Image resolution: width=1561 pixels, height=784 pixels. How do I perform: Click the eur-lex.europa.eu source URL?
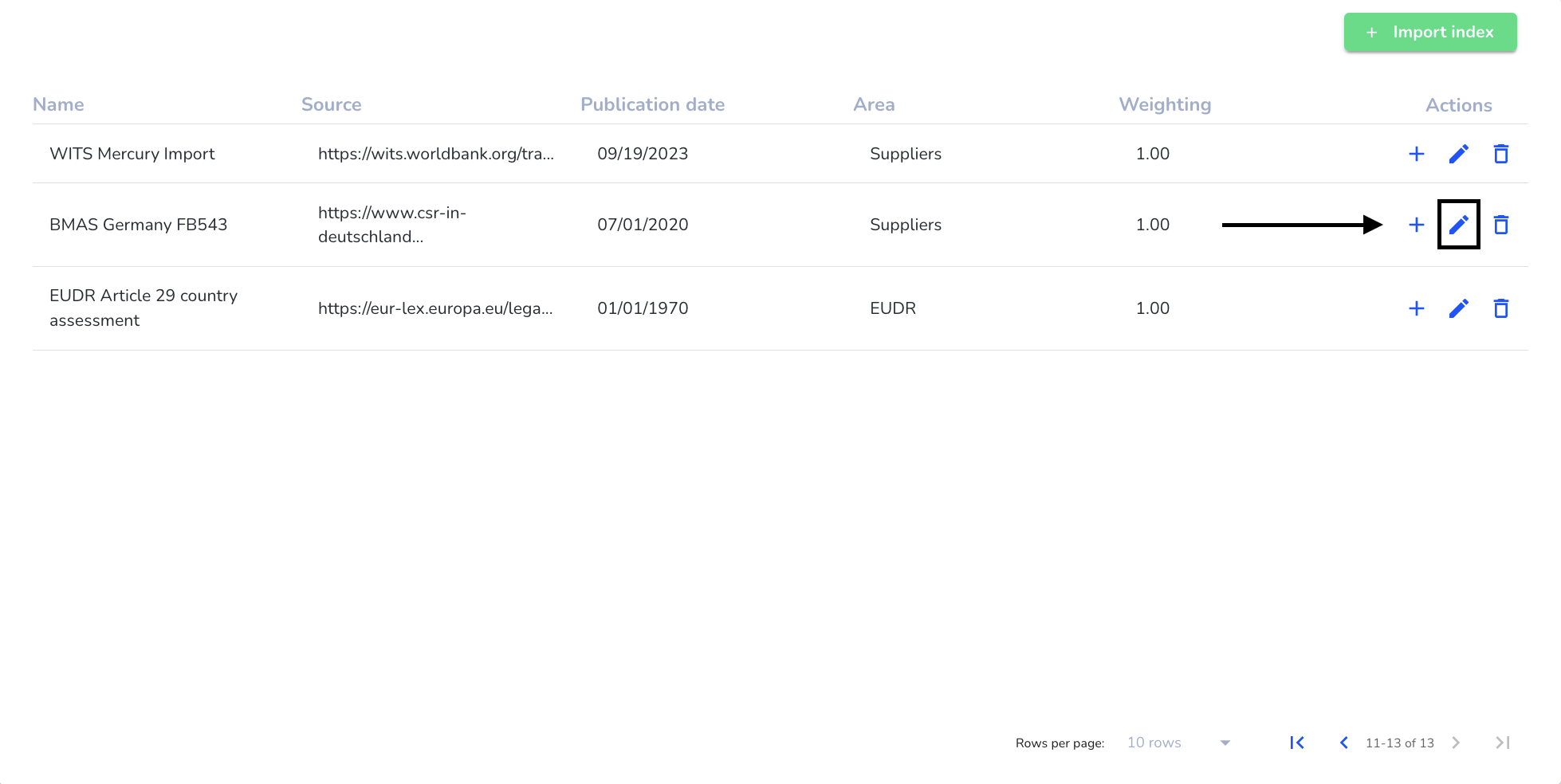(x=434, y=308)
